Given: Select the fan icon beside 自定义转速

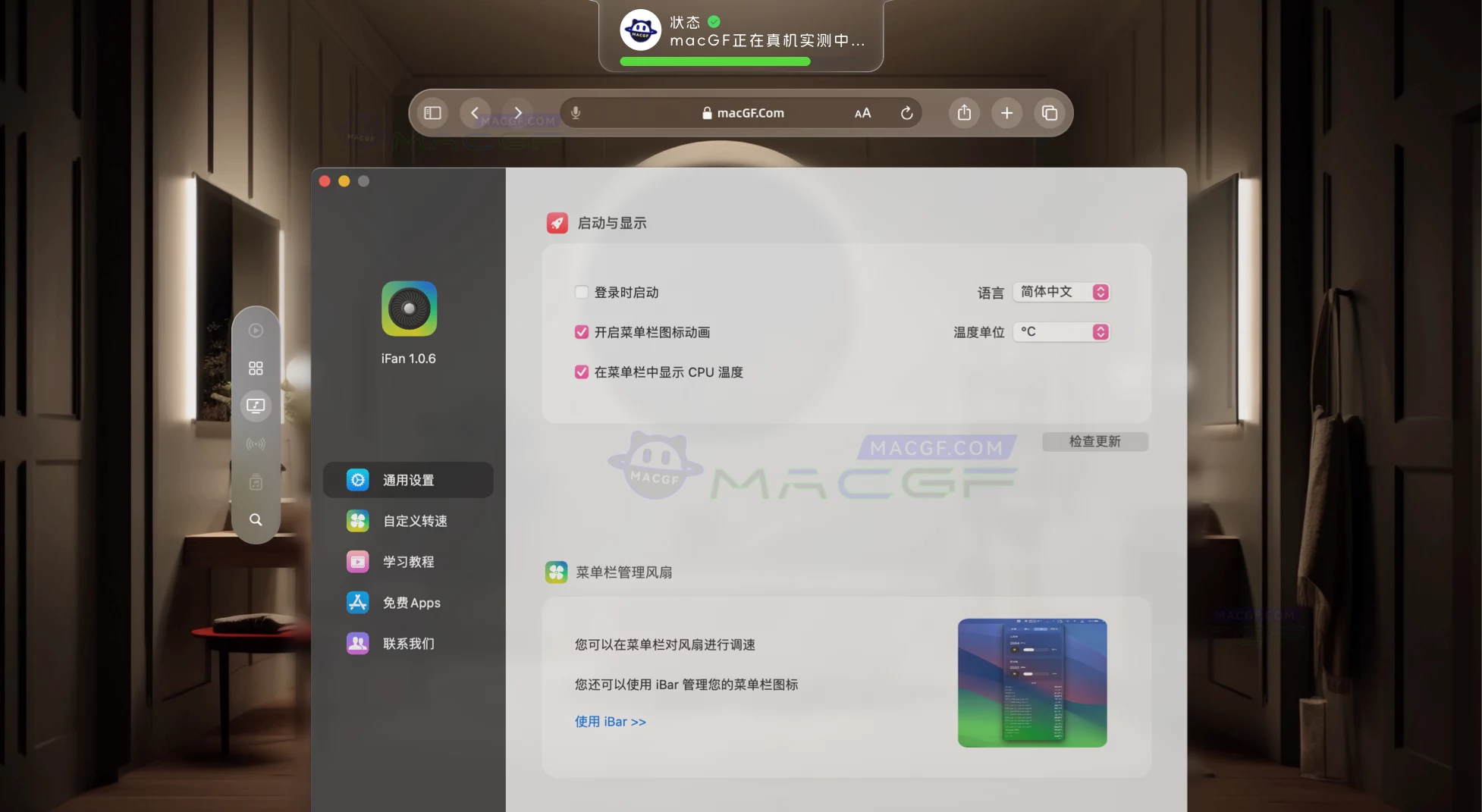Looking at the screenshot, I should click(356, 521).
